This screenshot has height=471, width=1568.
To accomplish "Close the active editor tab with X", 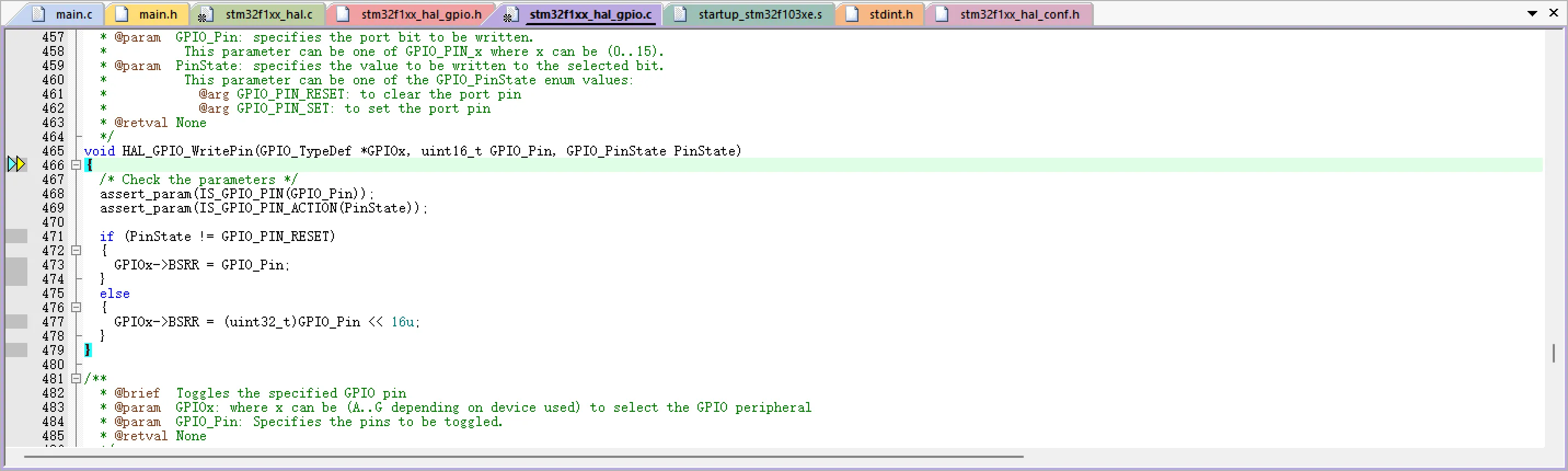I will (1553, 13).
